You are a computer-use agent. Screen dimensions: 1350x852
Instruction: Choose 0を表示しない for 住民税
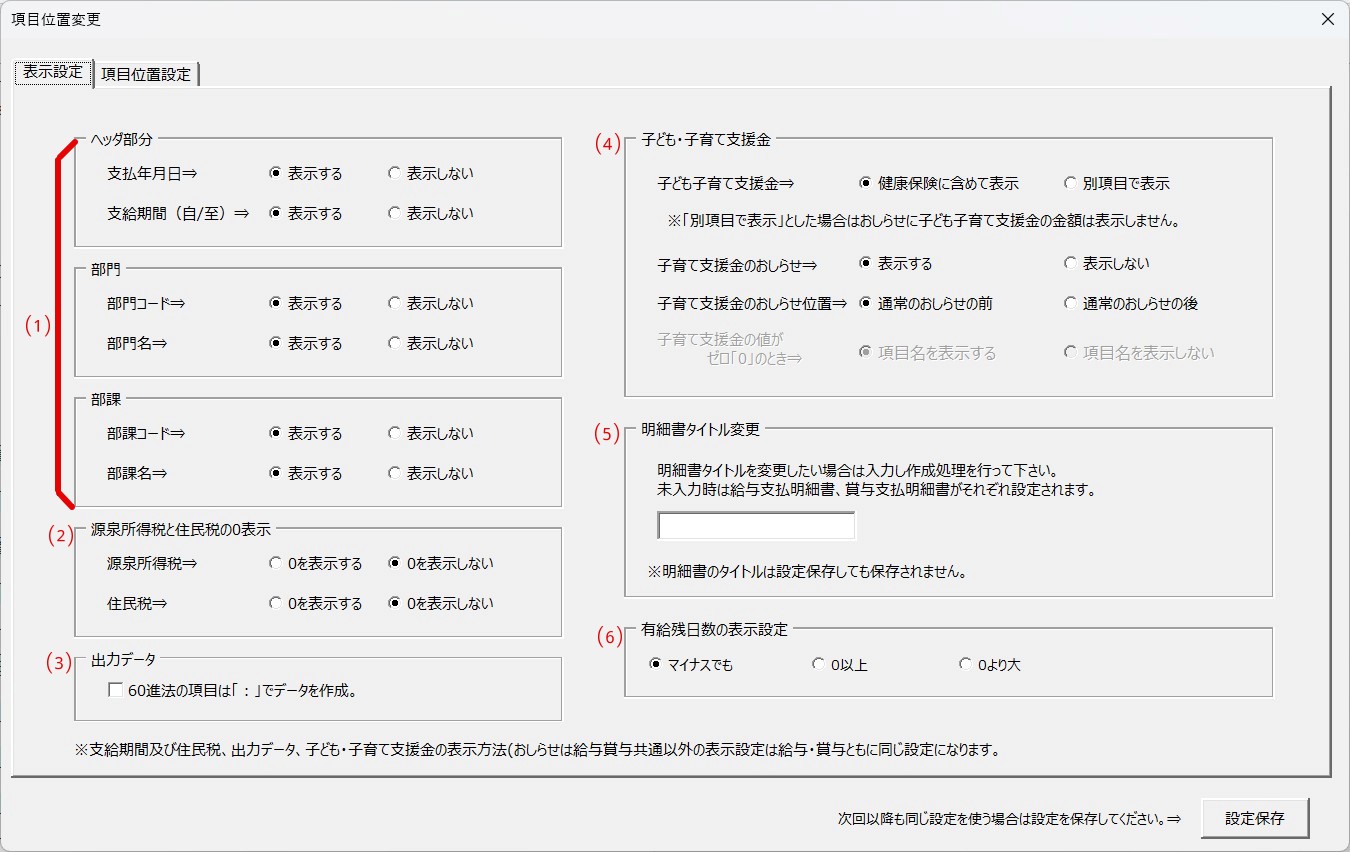pyautogui.click(x=441, y=603)
